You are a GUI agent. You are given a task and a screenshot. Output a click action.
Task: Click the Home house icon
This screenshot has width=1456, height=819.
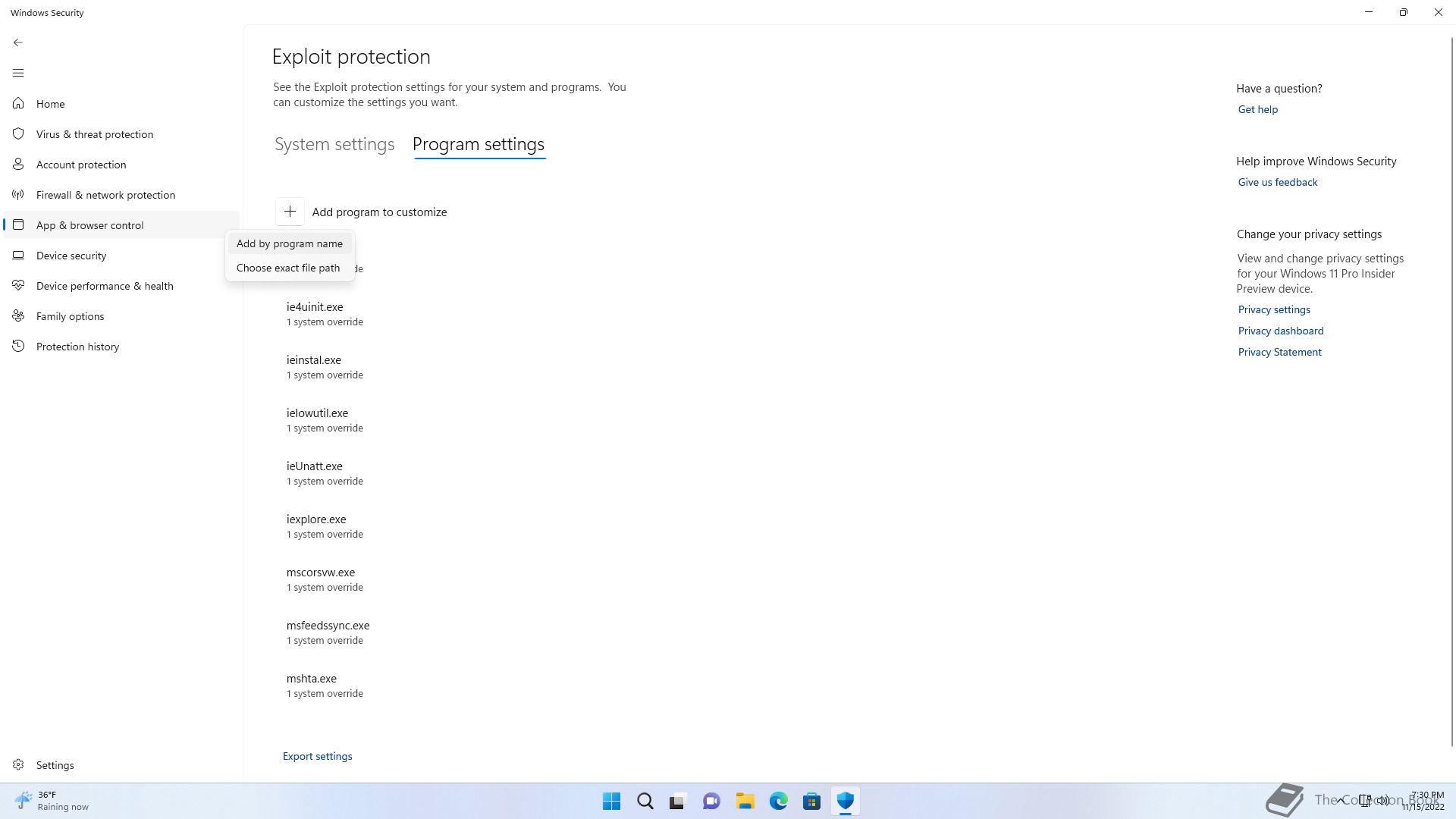coord(18,103)
